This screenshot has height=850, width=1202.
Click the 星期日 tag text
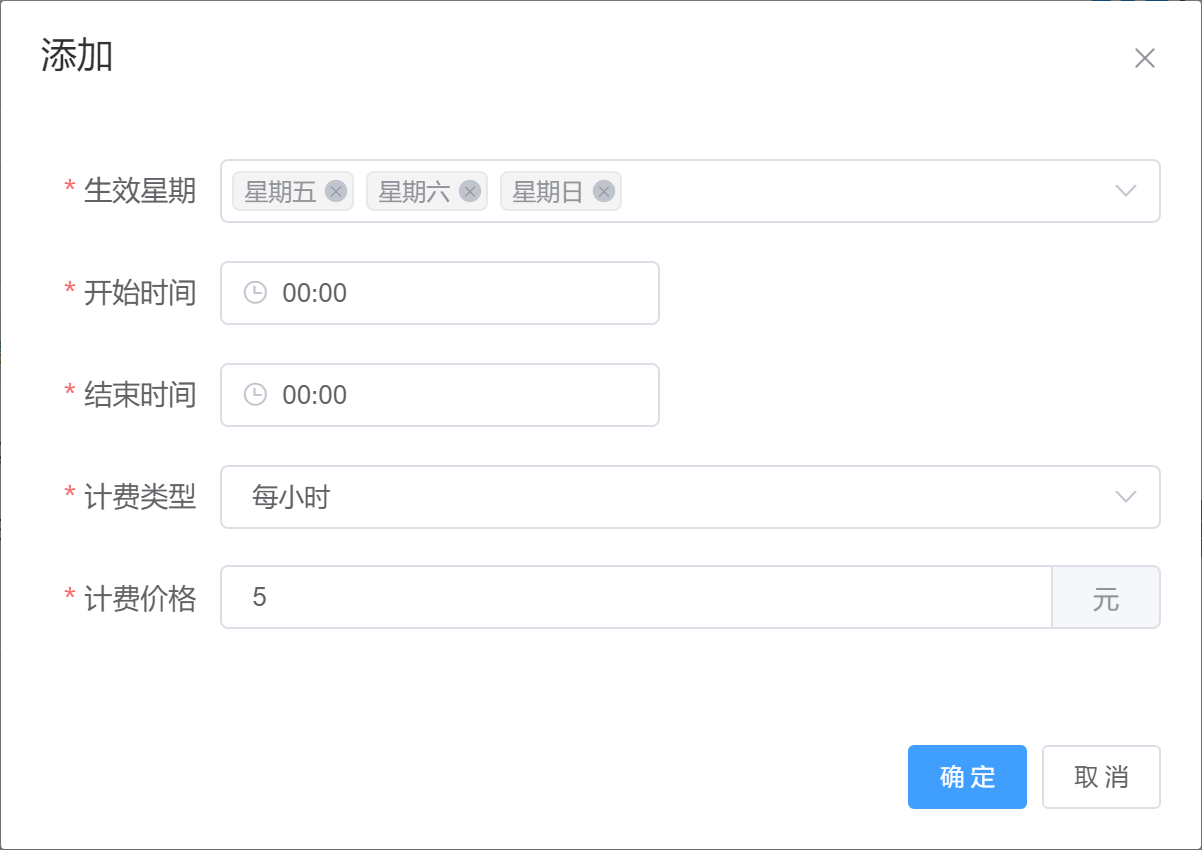pyautogui.click(x=547, y=191)
